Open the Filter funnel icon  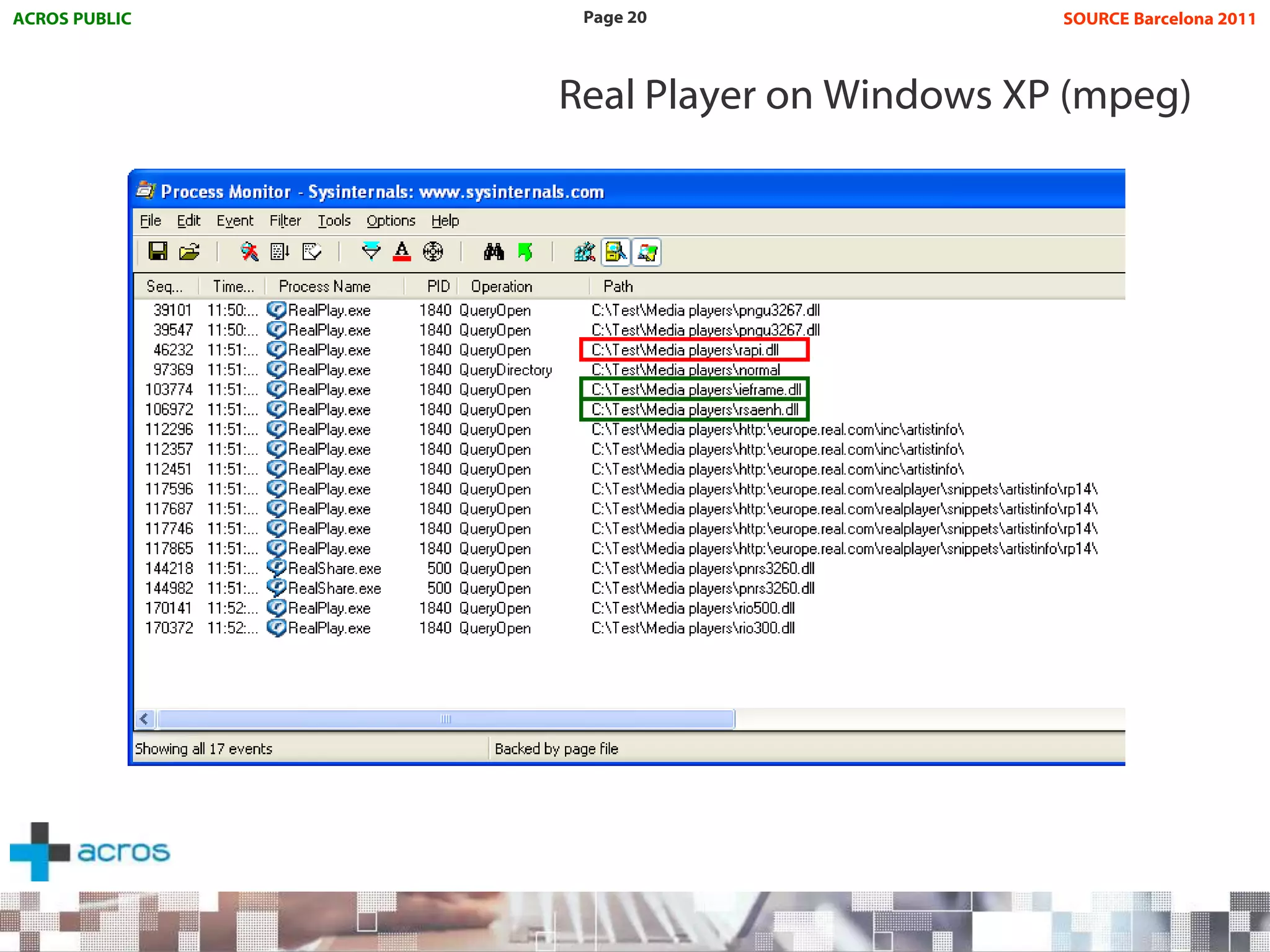371,252
